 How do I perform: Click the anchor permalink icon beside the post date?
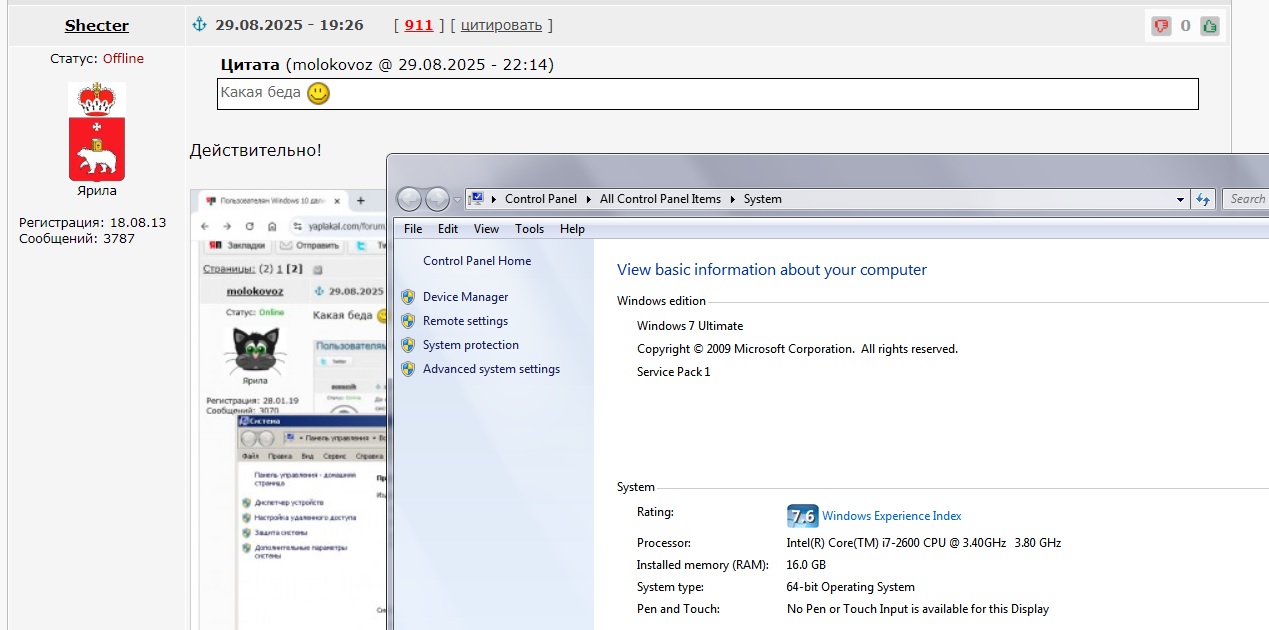click(x=198, y=24)
